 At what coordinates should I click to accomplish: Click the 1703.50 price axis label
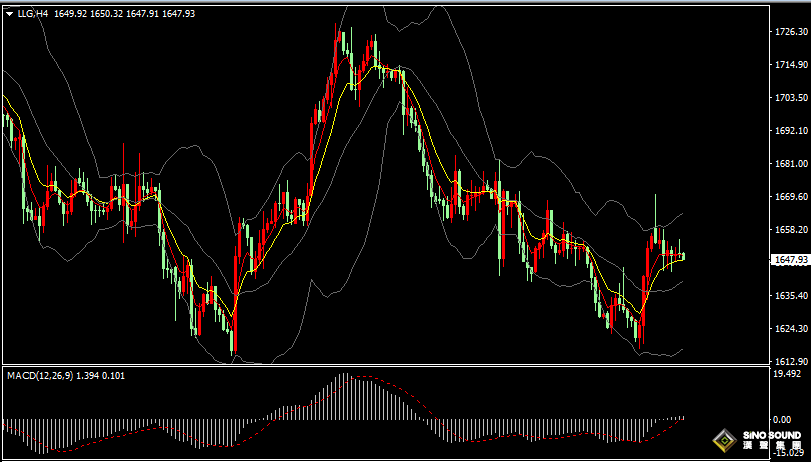(790, 98)
